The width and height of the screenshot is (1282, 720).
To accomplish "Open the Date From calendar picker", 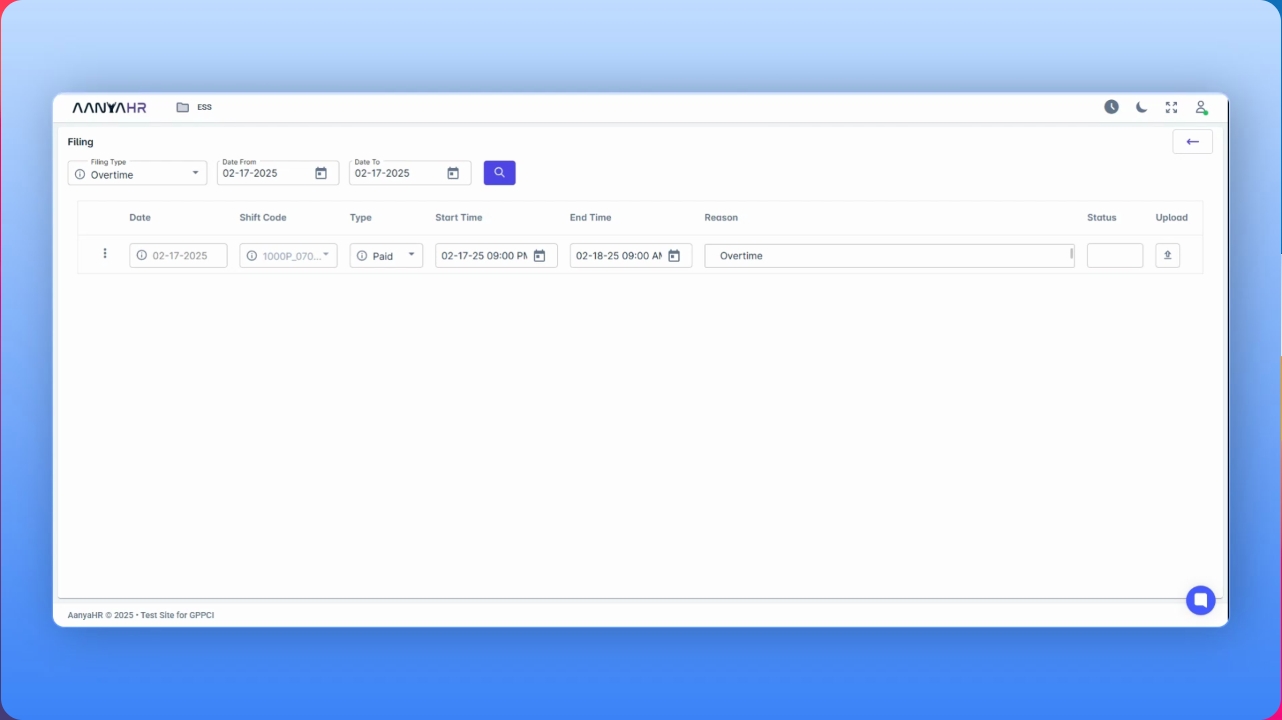I will (x=321, y=173).
